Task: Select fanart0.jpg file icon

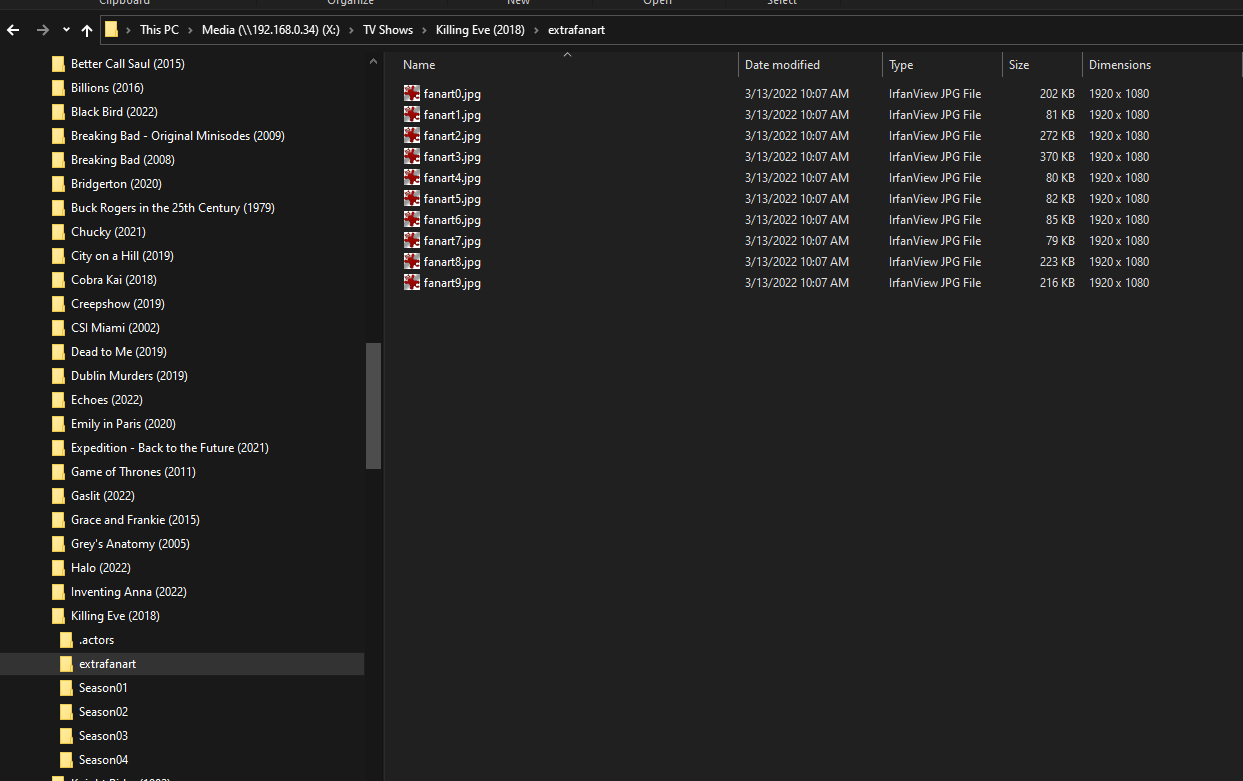Action: click(x=412, y=93)
